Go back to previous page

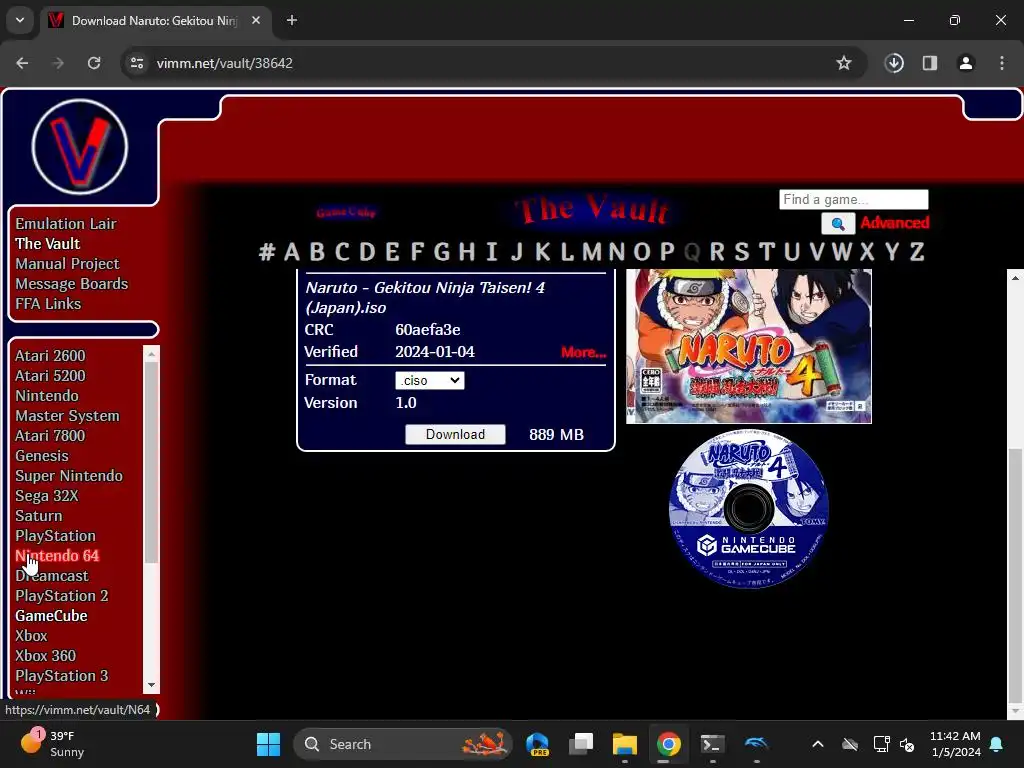point(22,63)
